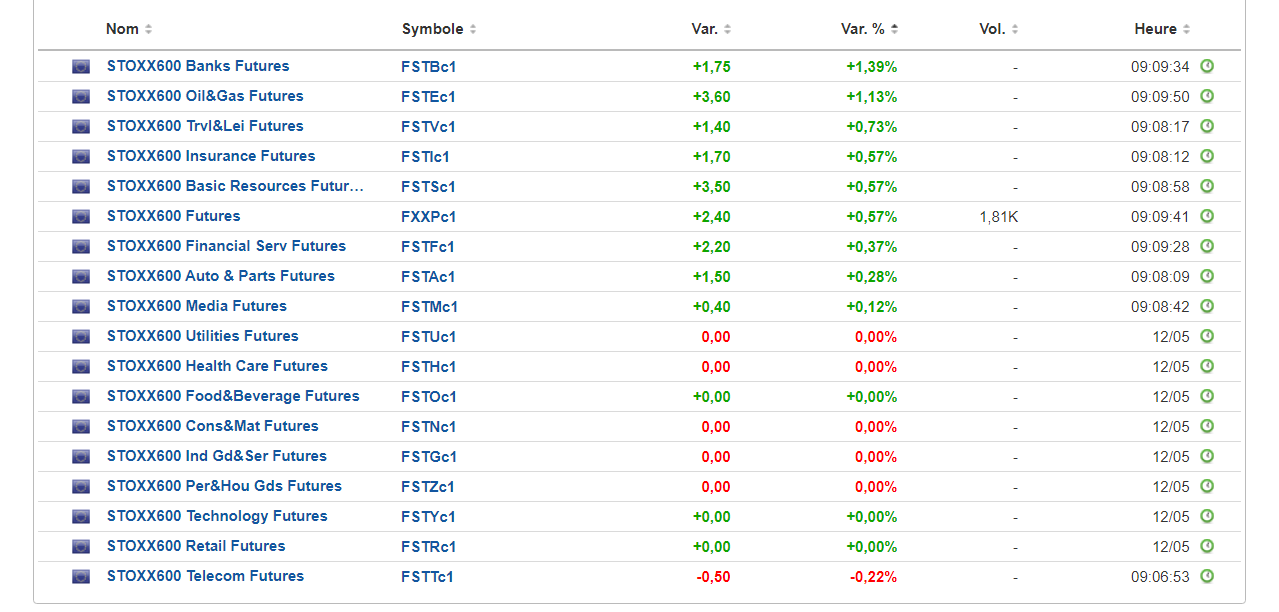Click the clock icon in the FXXPc1 row
Image resolution: width=1279 pixels, height=612 pixels.
(1207, 217)
